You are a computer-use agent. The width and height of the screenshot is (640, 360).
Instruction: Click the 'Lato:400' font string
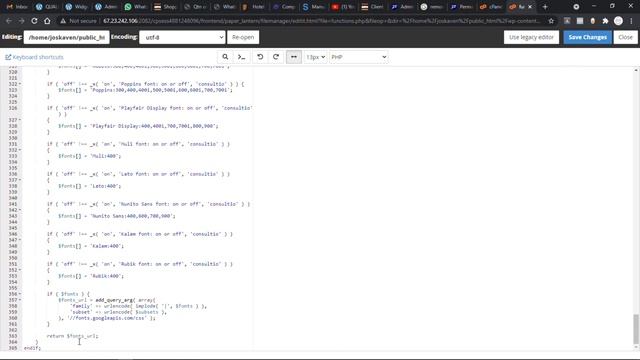(x=105, y=186)
